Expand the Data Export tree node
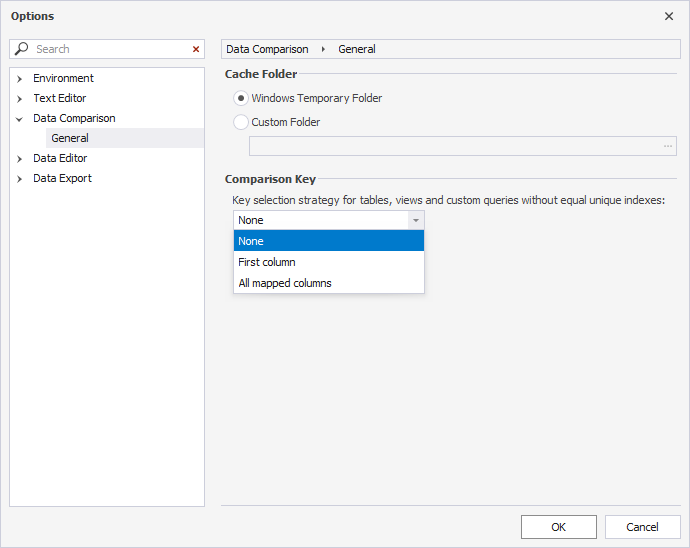 pyautogui.click(x=19, y=179)
